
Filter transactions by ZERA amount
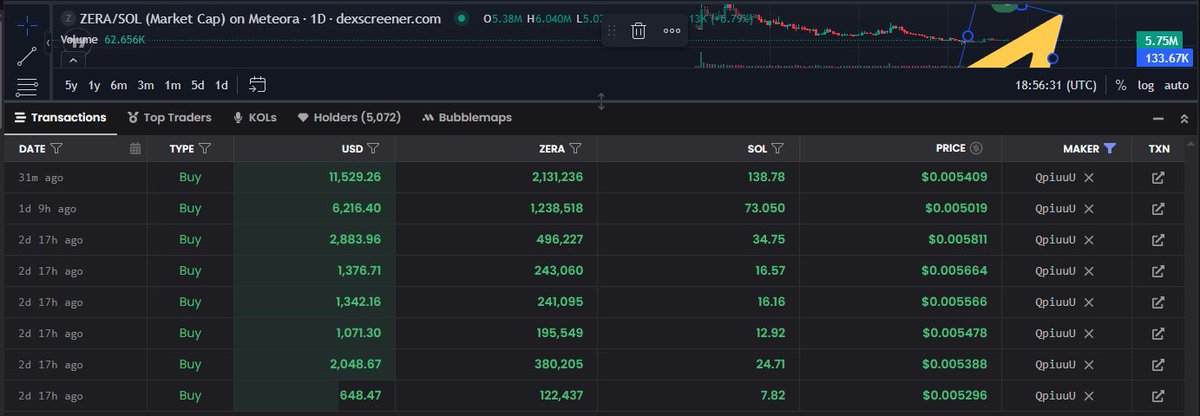coord(576,149)
